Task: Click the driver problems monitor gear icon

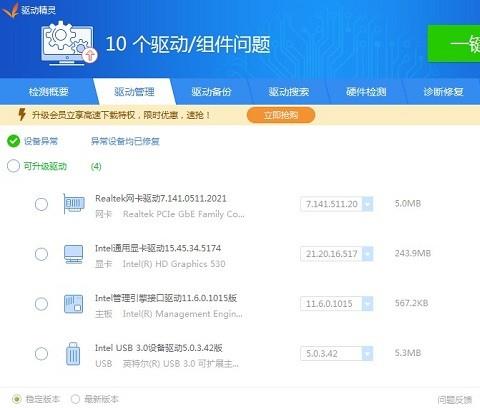Action: coord(69,43)
